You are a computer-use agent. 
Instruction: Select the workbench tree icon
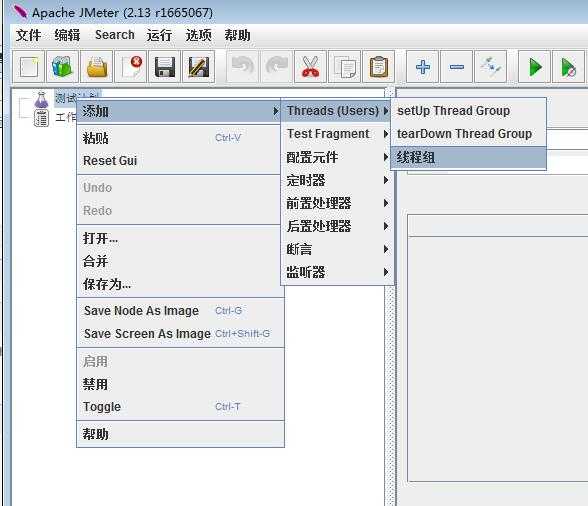coord(41,118)
